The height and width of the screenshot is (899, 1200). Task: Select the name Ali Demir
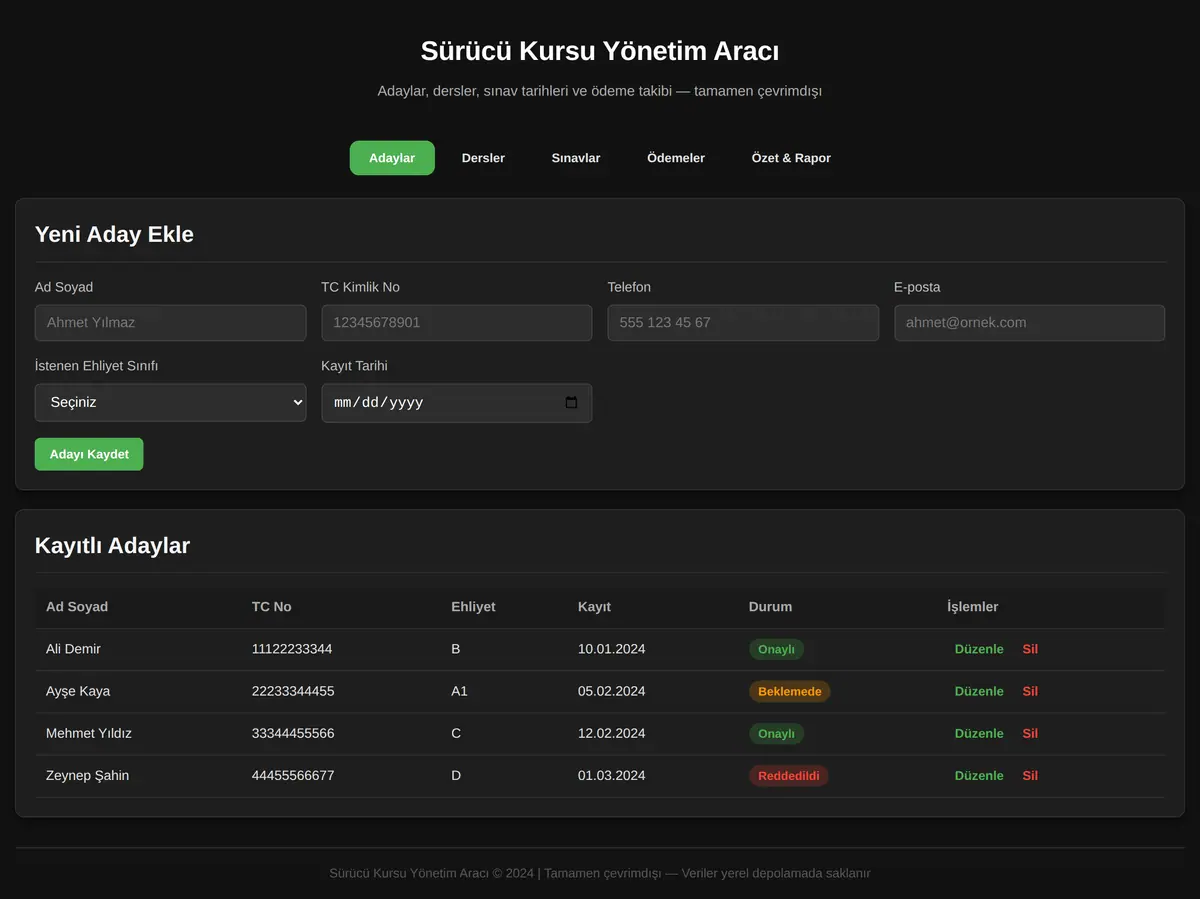click(x=73, y=649)
